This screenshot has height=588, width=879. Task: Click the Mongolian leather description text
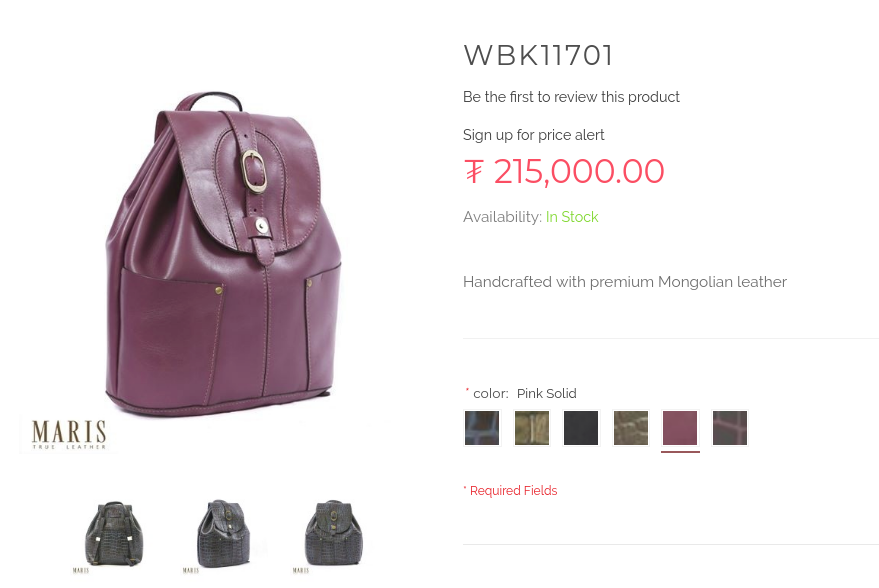(x=624, y=282)
